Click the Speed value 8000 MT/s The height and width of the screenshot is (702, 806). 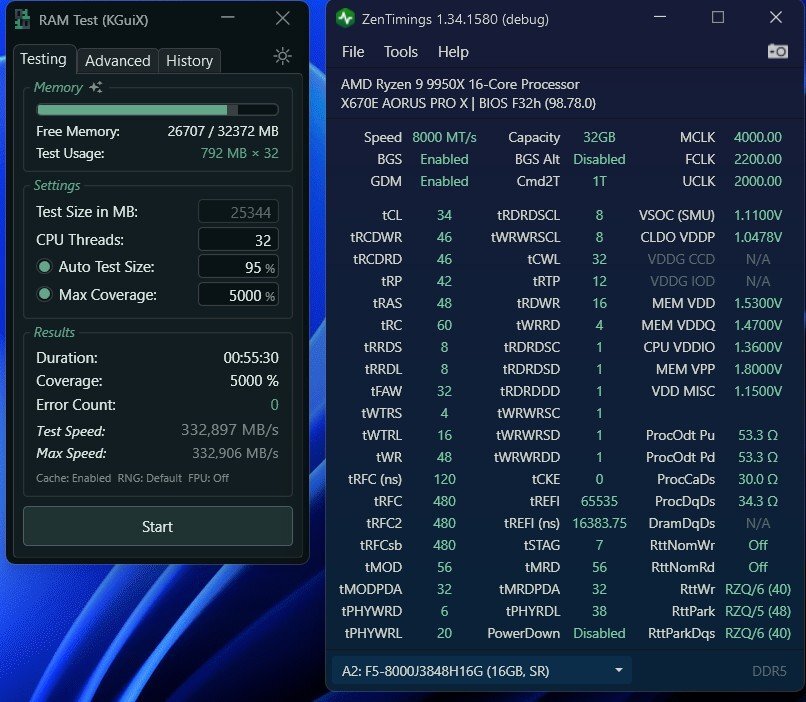tap(444, 137)
